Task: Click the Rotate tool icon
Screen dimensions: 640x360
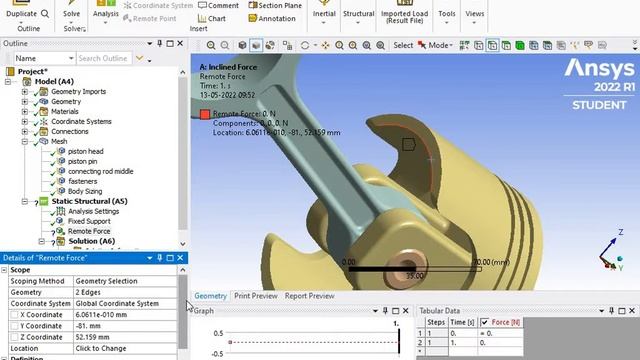Action: pos(305,45)
